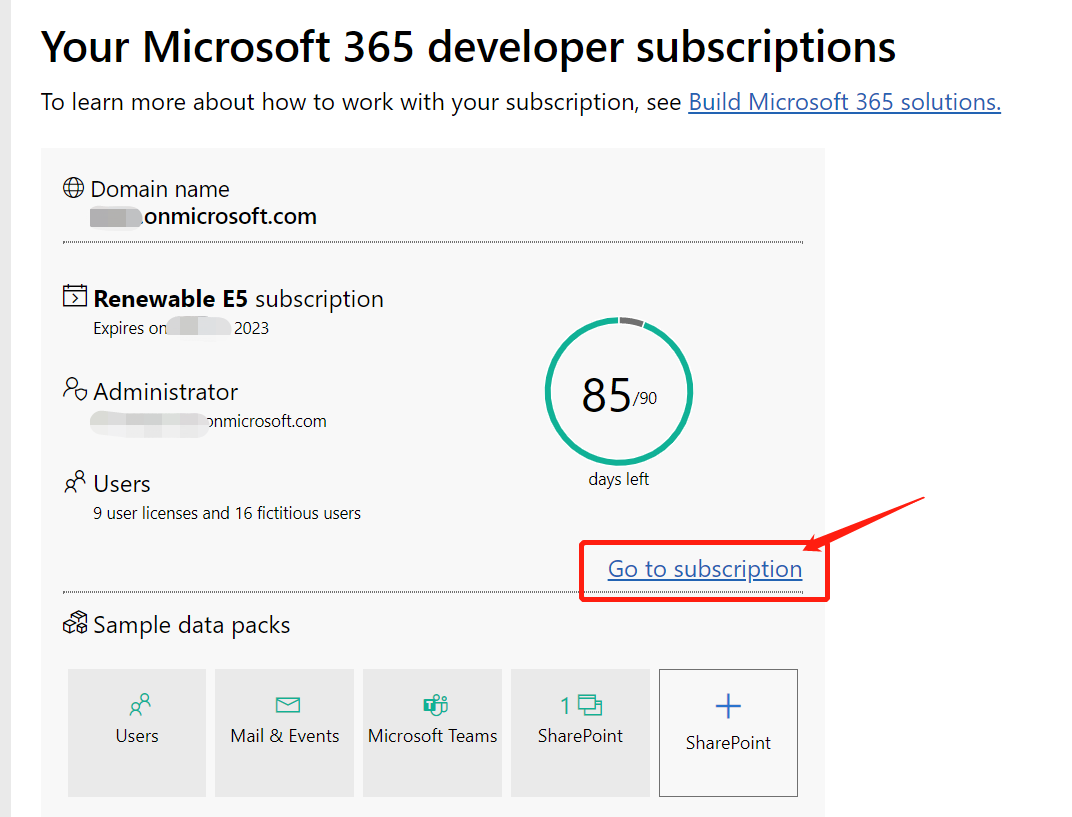Open the Mail & Events sample pack tile
1072x817 pixels.
point(284,733)
